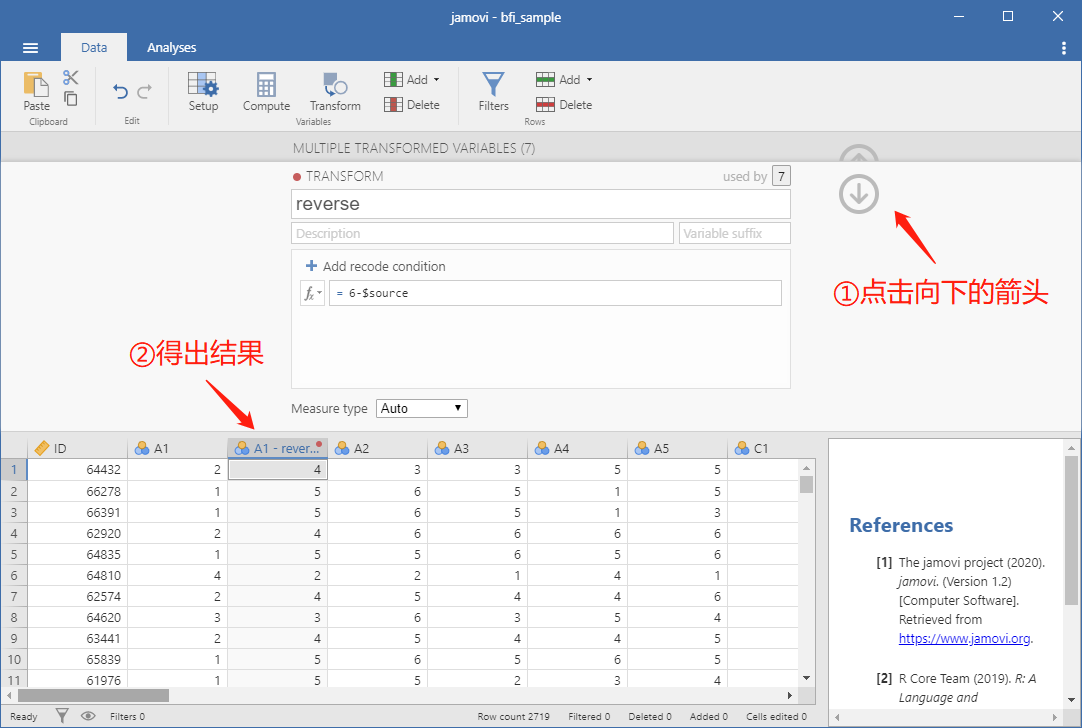Undo the last edit
This screenshot has height=728, width=1082.
pos(120,91)
